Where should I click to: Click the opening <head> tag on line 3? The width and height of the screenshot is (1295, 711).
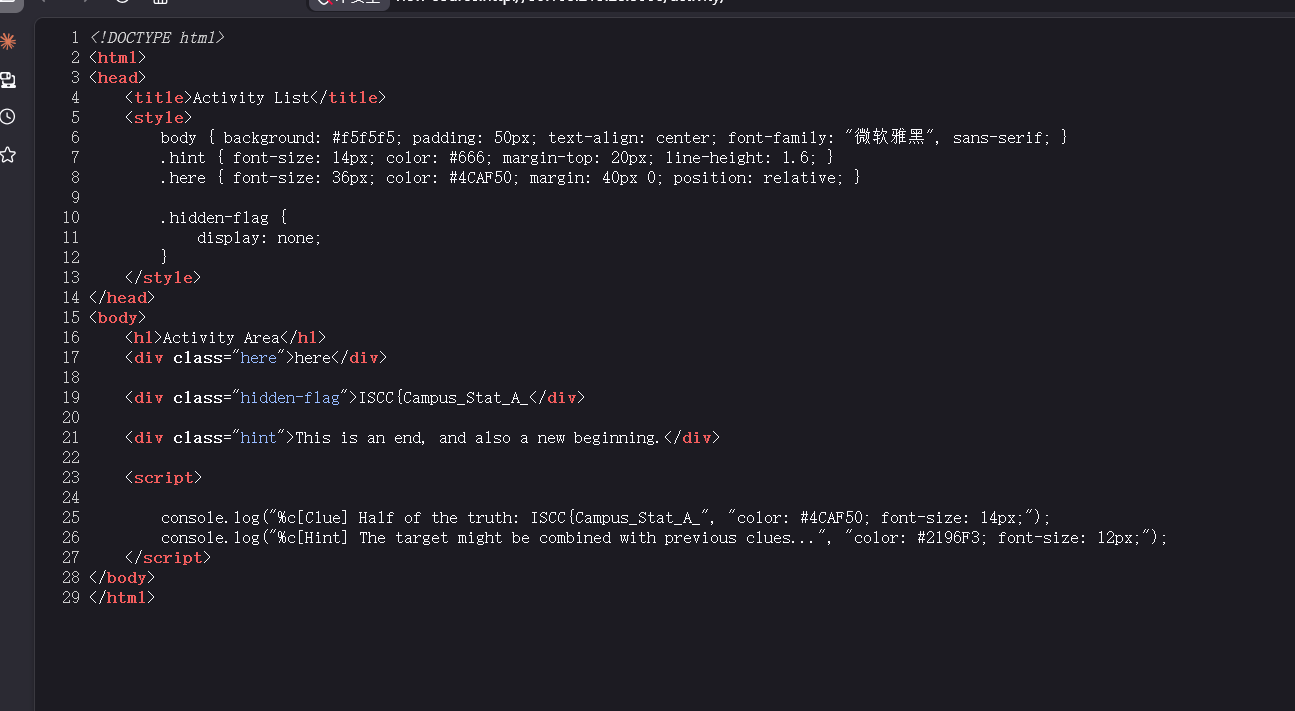coord(117,78)
